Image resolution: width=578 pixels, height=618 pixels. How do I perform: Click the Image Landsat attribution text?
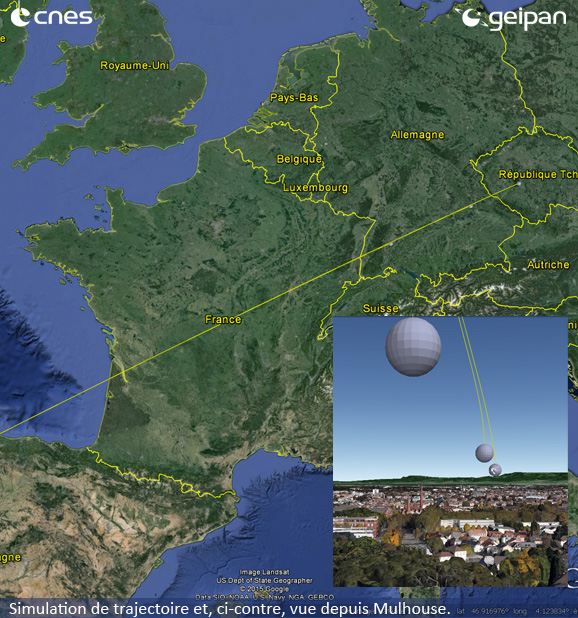264,572
